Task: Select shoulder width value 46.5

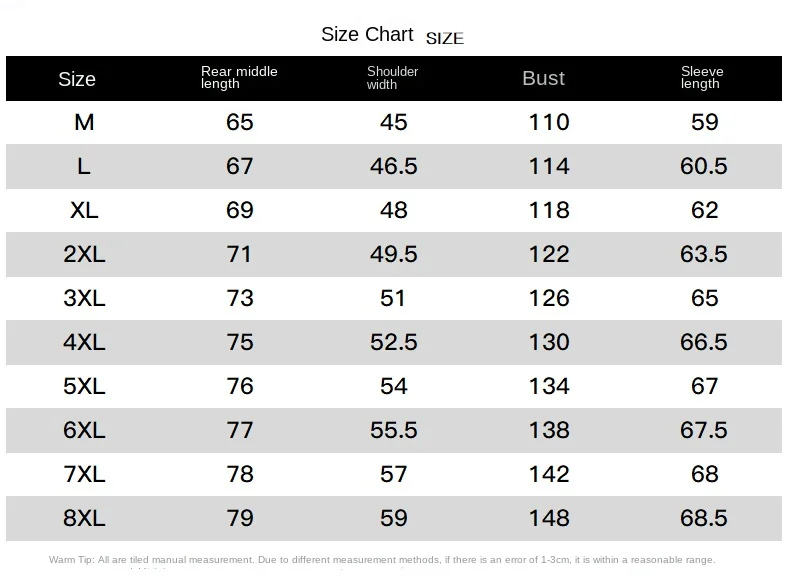Action: [393, 166]
